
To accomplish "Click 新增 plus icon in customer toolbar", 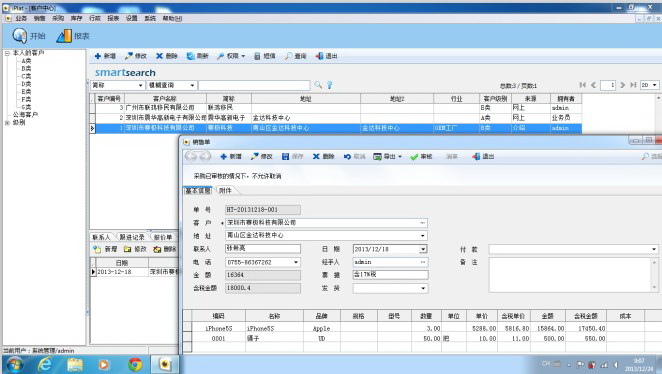I will [98, 56].
